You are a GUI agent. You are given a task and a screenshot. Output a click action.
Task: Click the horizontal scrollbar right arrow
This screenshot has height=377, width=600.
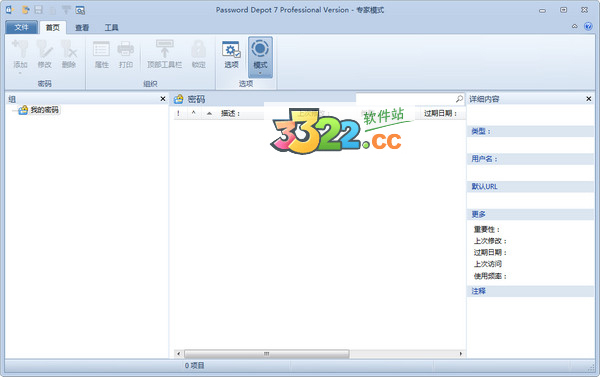(x=461, y=354)
